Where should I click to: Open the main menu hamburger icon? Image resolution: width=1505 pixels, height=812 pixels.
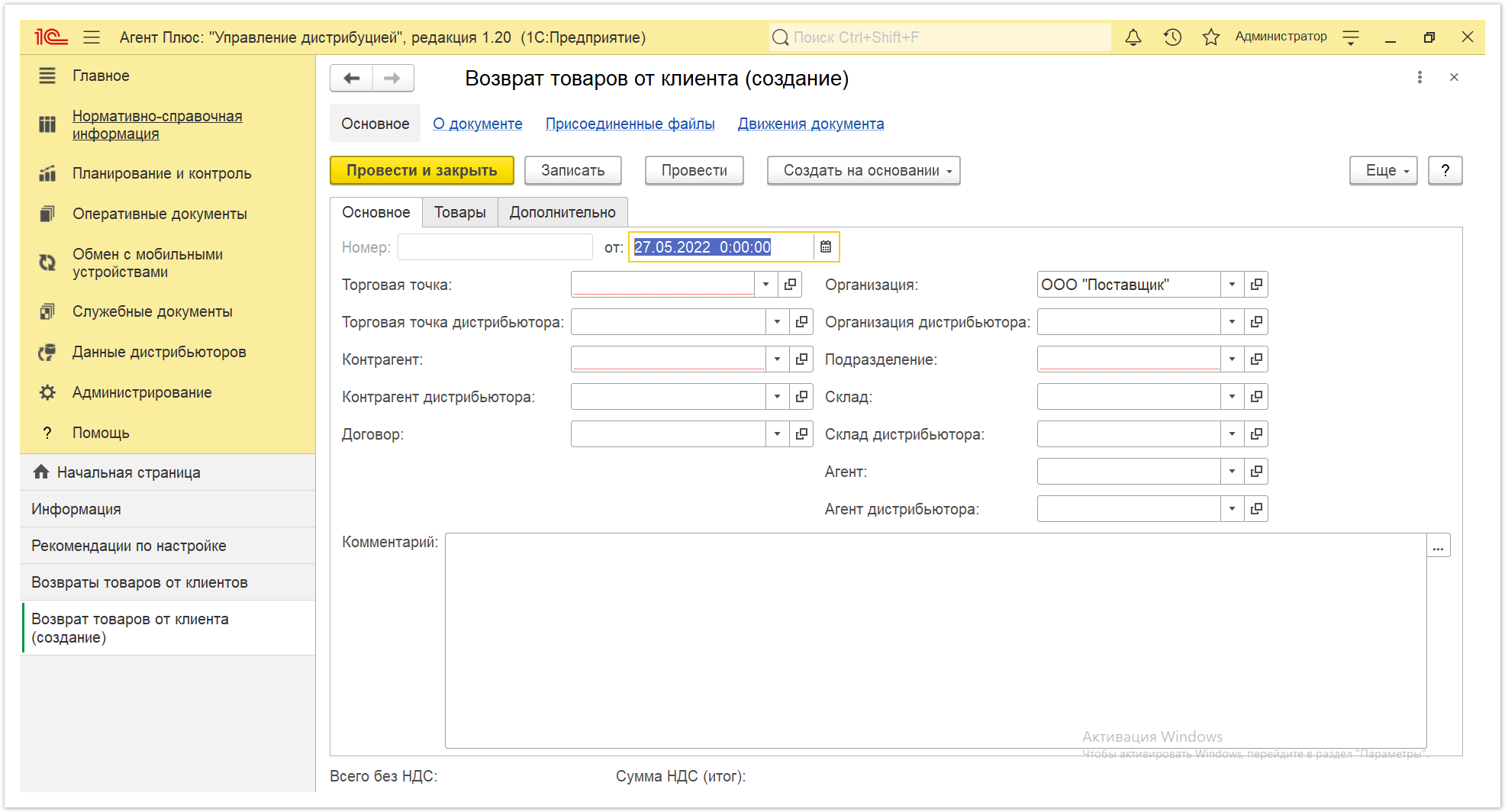(x=92, y=37)
